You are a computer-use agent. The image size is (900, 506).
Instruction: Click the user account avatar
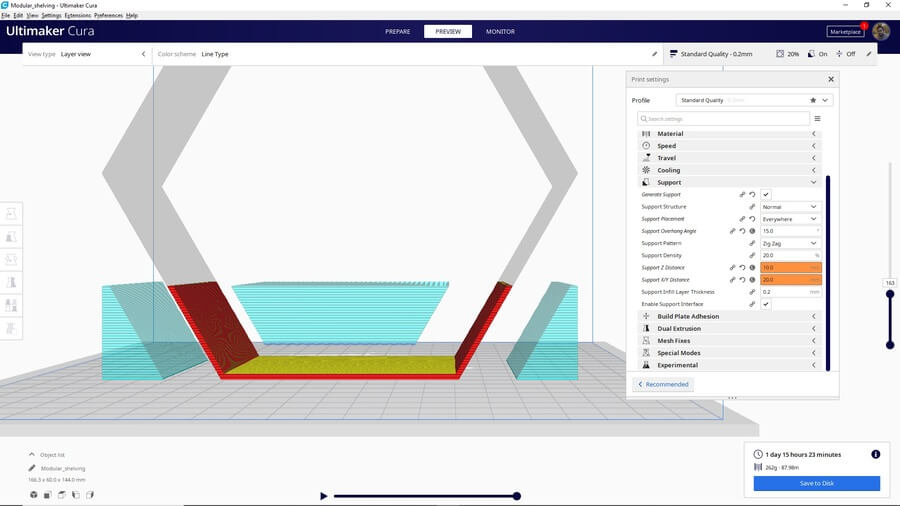click(x=881, y=32)
